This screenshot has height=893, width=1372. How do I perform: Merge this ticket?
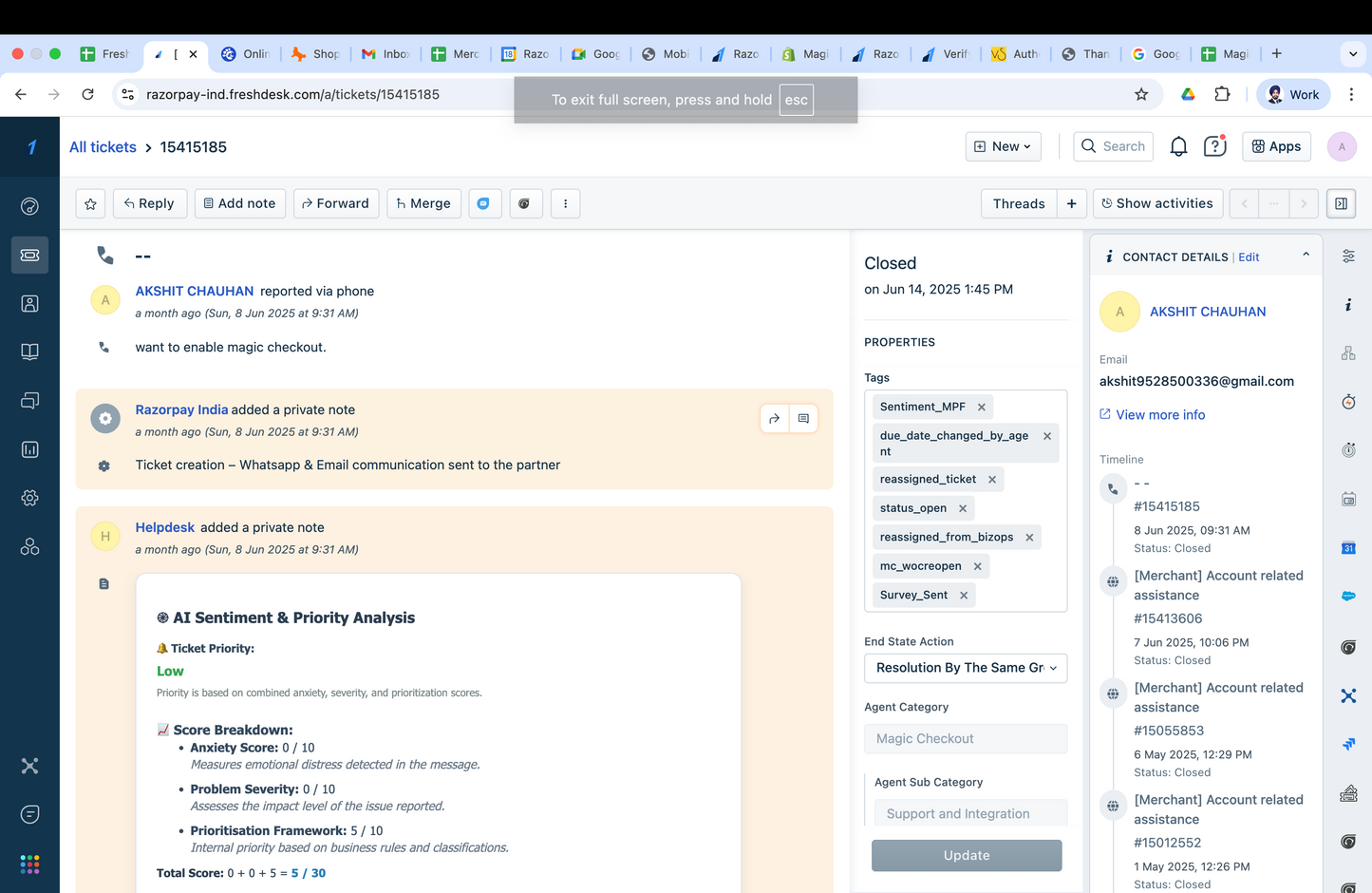coord(424,203)
